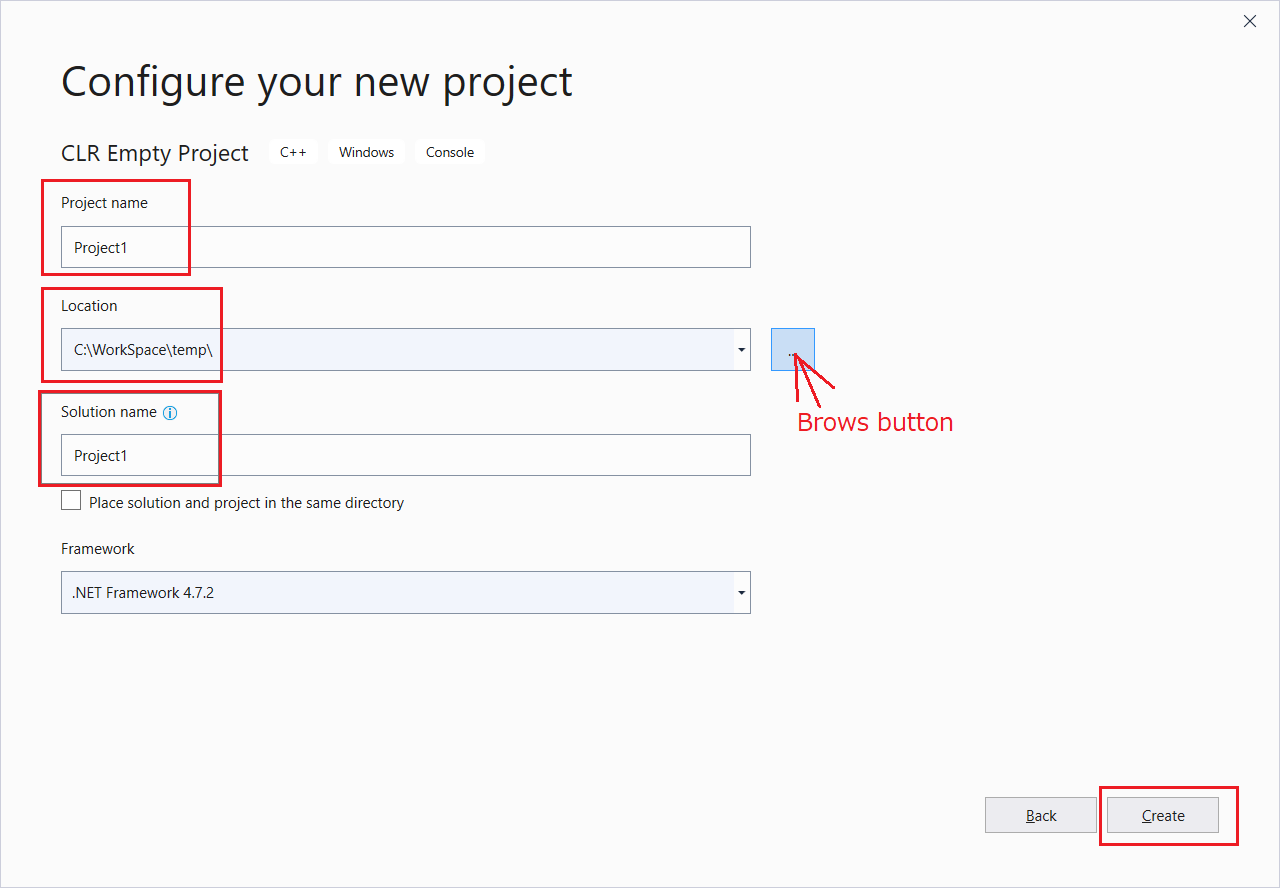The image size is (1280, 888).
Task: Click the 'Location' field label
Action: pyautogui.click(x=89, y=306)
